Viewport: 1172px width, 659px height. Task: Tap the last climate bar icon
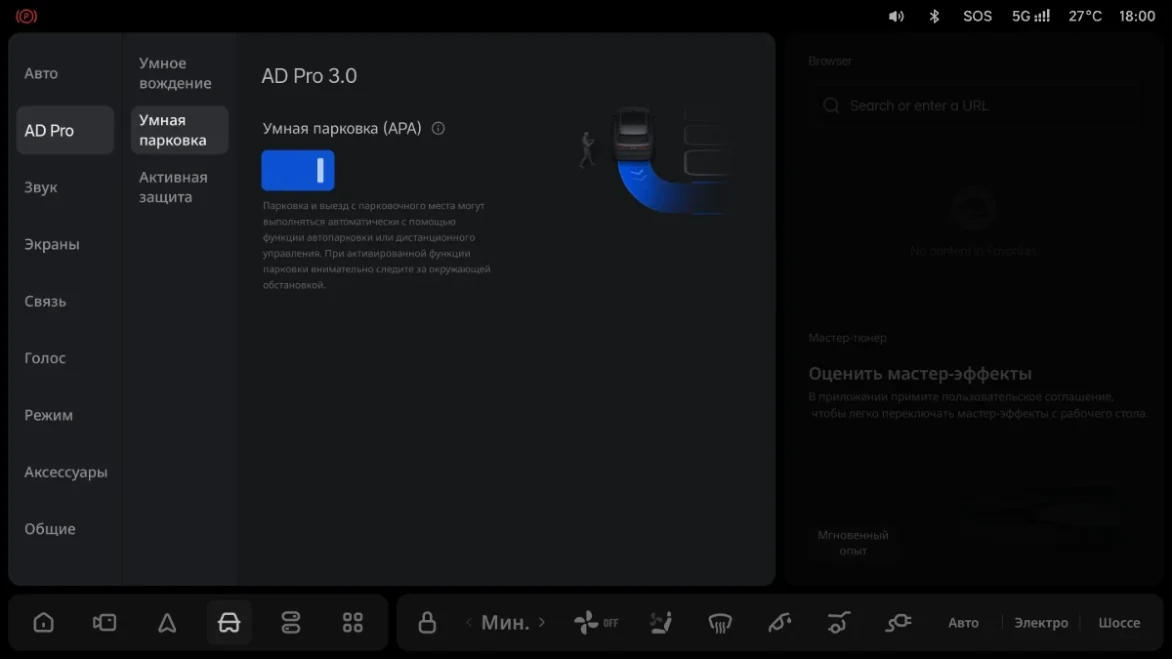(x=898, y=622)
